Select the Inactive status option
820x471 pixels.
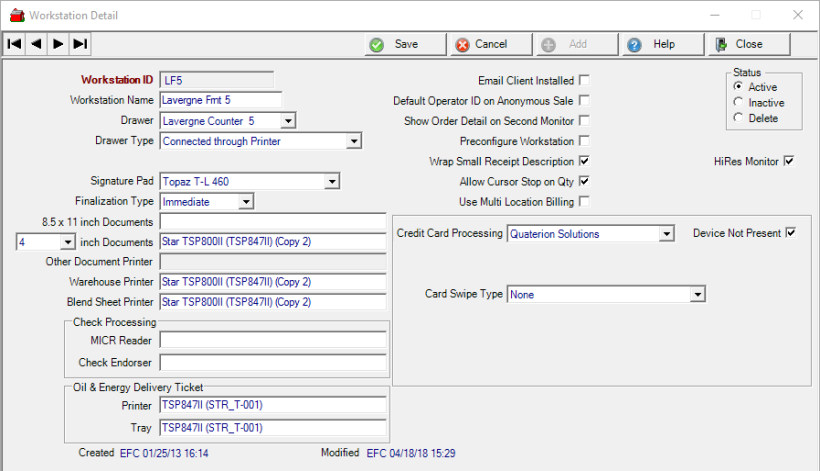(739, 103)
